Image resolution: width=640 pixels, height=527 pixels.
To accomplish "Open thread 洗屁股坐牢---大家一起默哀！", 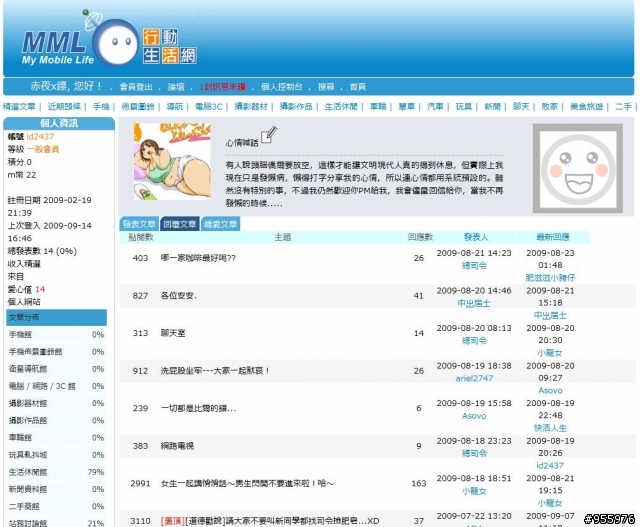I will (x=215, y=371).
